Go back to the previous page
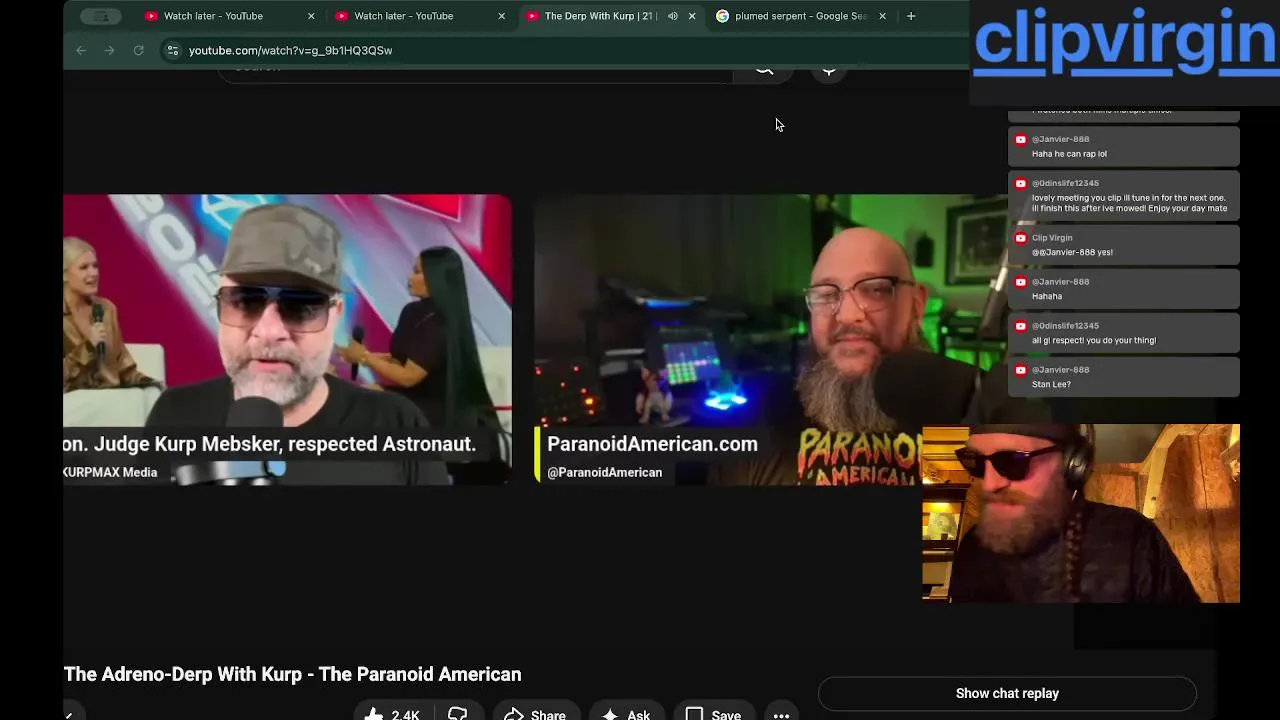Image resolution: width=1280 pixels, height=720 pixels. click(x=81, y=50)
